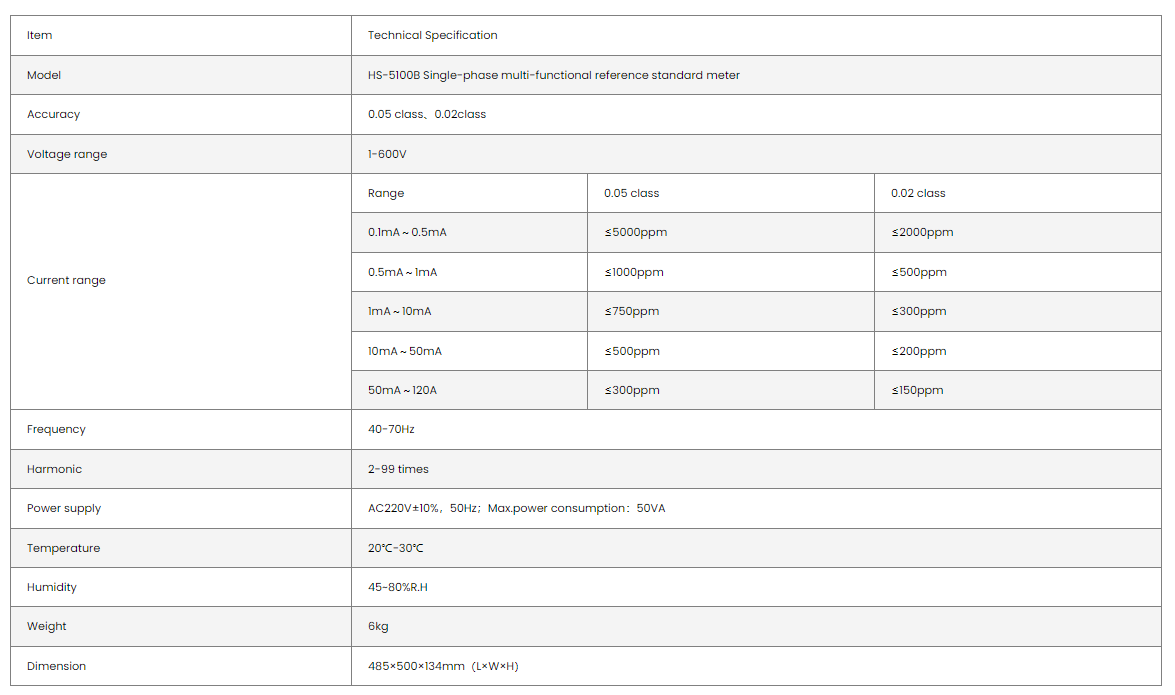Click the 'Accuracy' row label
The width and height of the screenshot is (1175, 695).
coord(53,115)
